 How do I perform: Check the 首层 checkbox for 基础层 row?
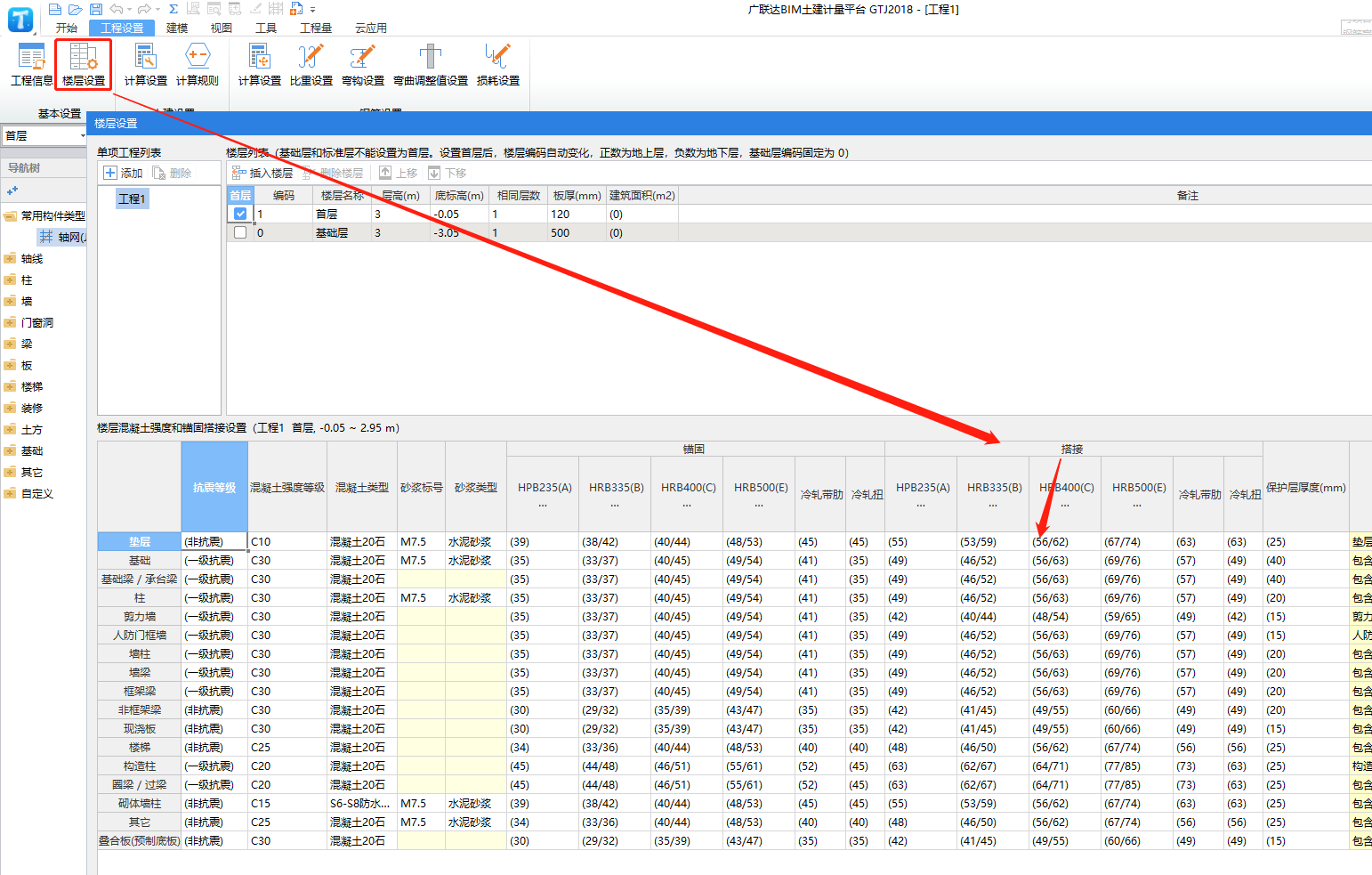[x=240, y=232]
